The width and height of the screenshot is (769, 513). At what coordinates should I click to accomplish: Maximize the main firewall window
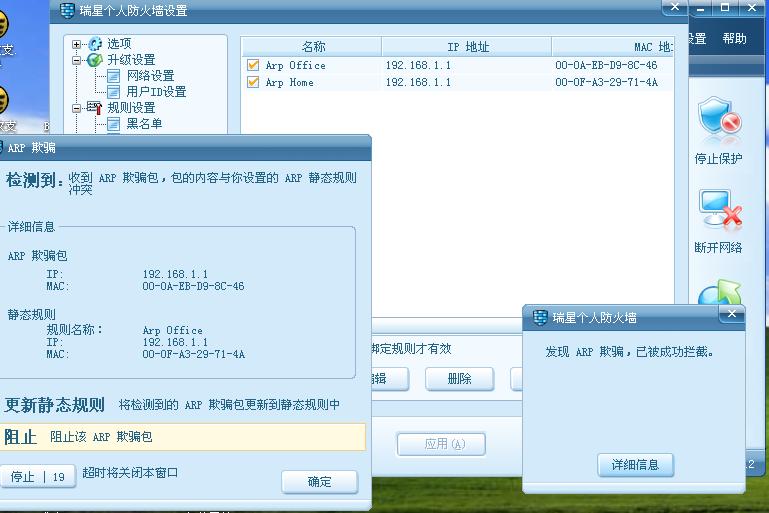[725, 8]
